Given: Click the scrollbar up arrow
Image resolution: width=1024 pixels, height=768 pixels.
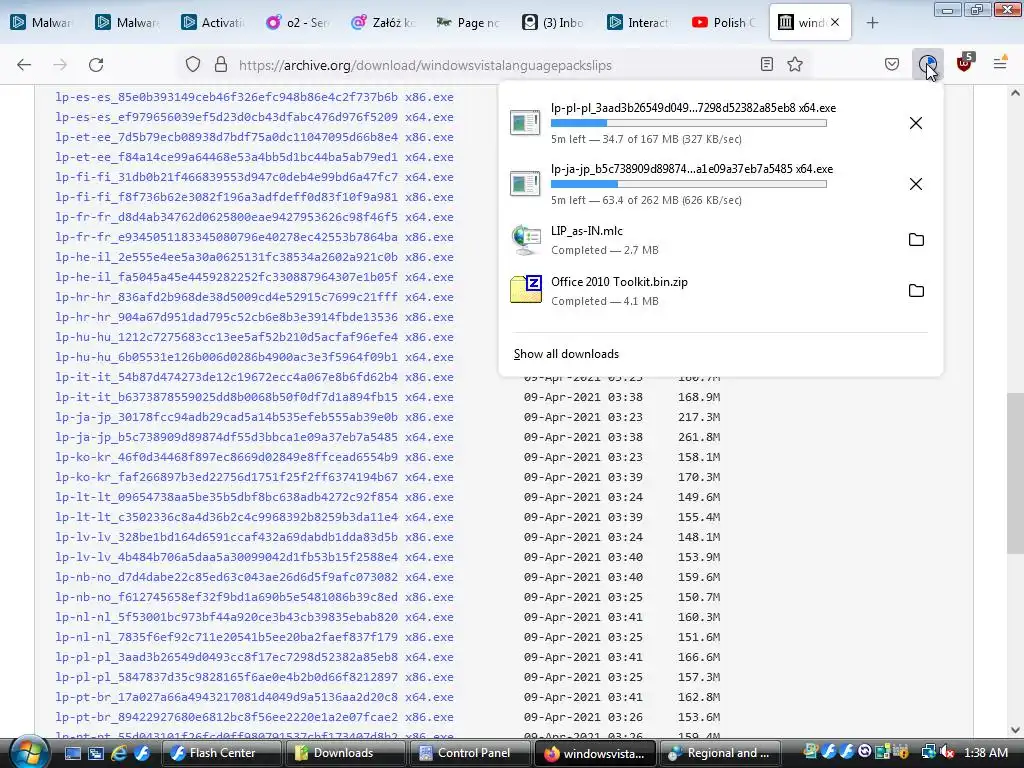Looking at the screenshot, I should click(1015, 93).
